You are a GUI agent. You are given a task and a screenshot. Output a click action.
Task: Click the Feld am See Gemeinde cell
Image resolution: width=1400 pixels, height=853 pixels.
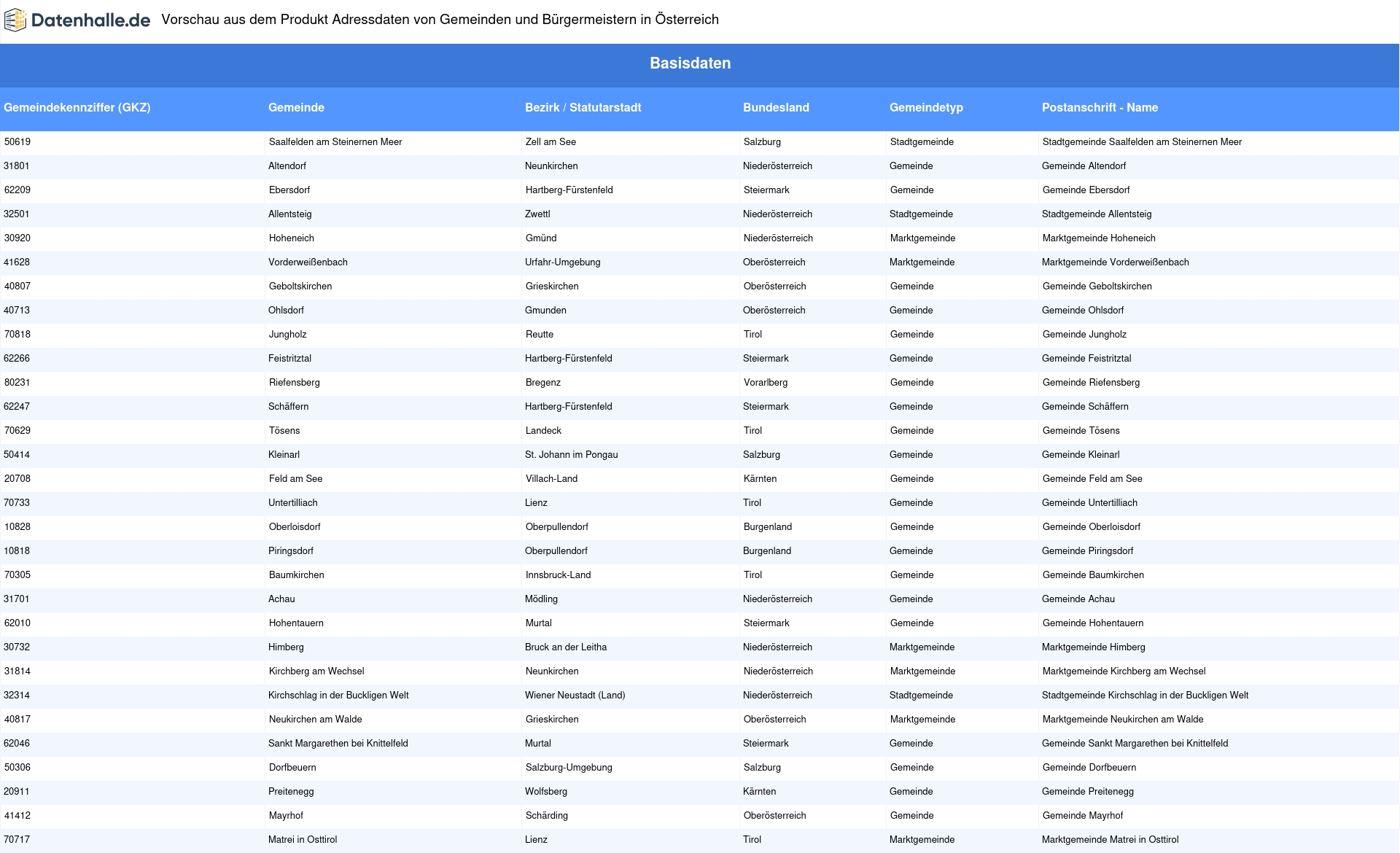coord(393,479)
